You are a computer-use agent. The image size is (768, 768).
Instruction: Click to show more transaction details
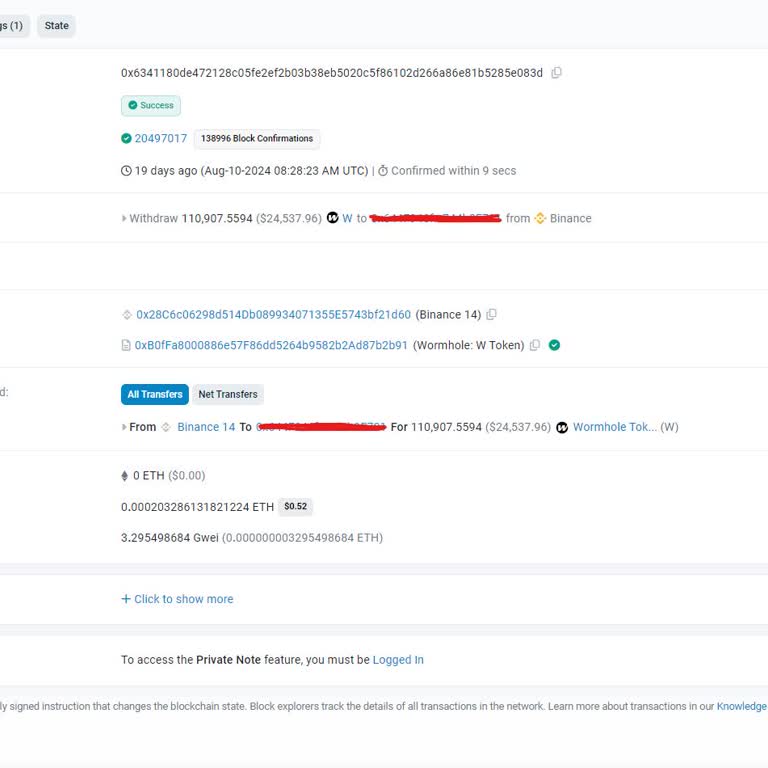177,599
